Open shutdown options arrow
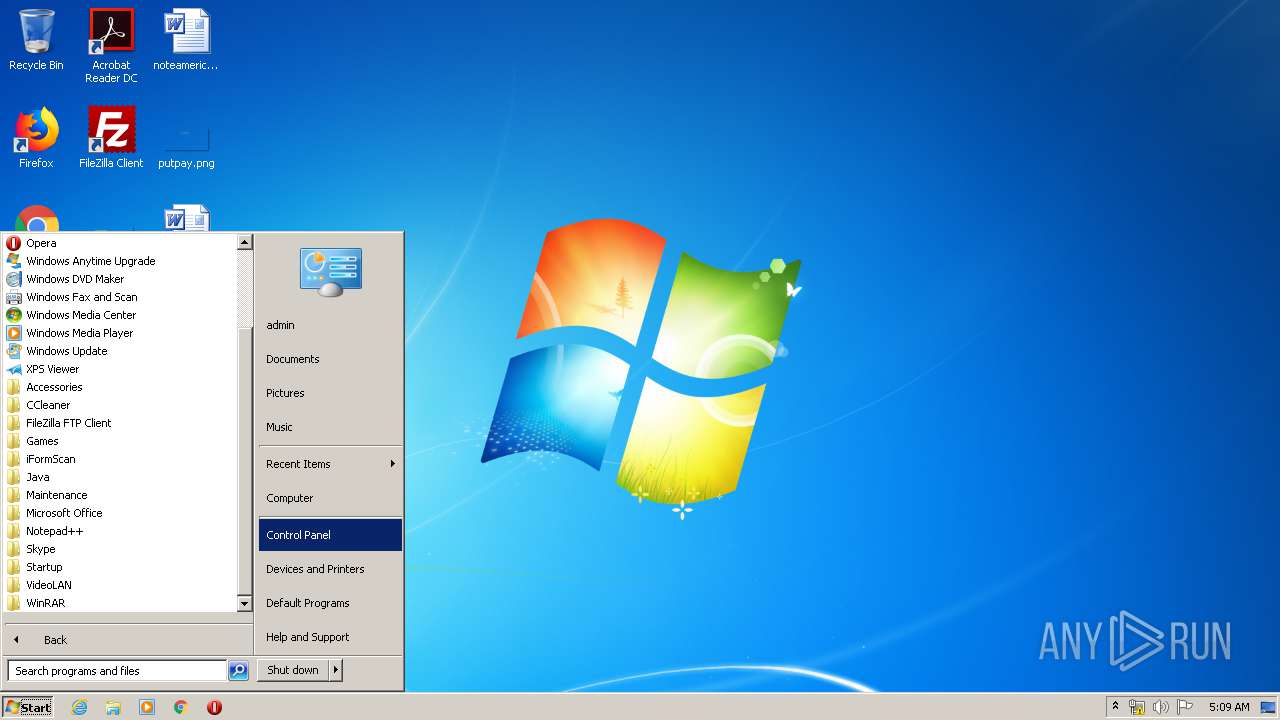Viewport: 1280px width, 720px height. [336, 670]
